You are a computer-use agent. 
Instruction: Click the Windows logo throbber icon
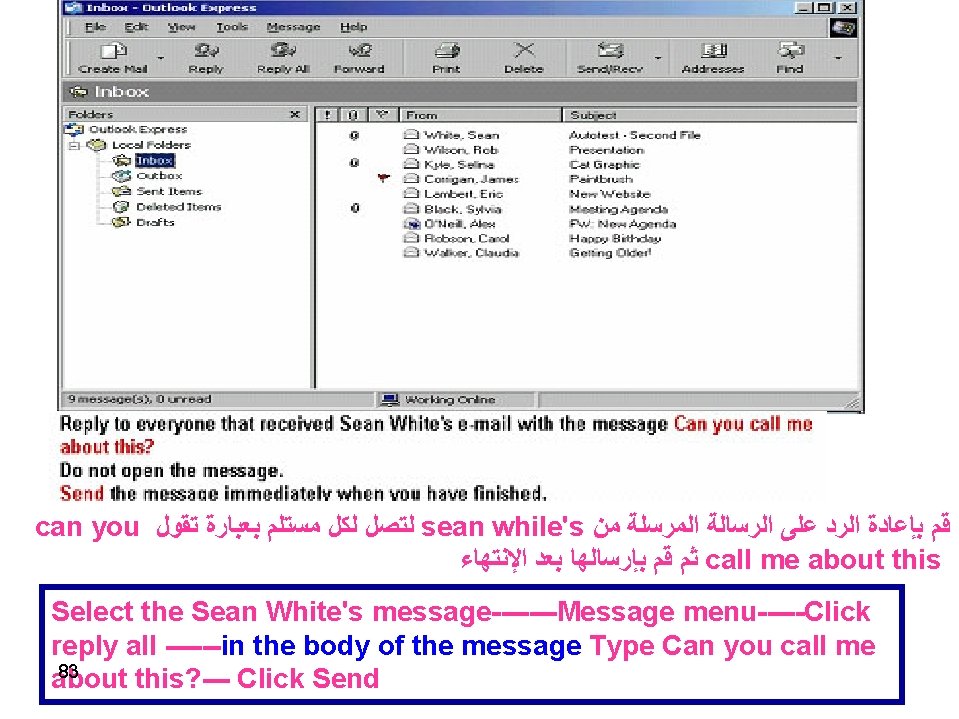(x=843, y=28)
